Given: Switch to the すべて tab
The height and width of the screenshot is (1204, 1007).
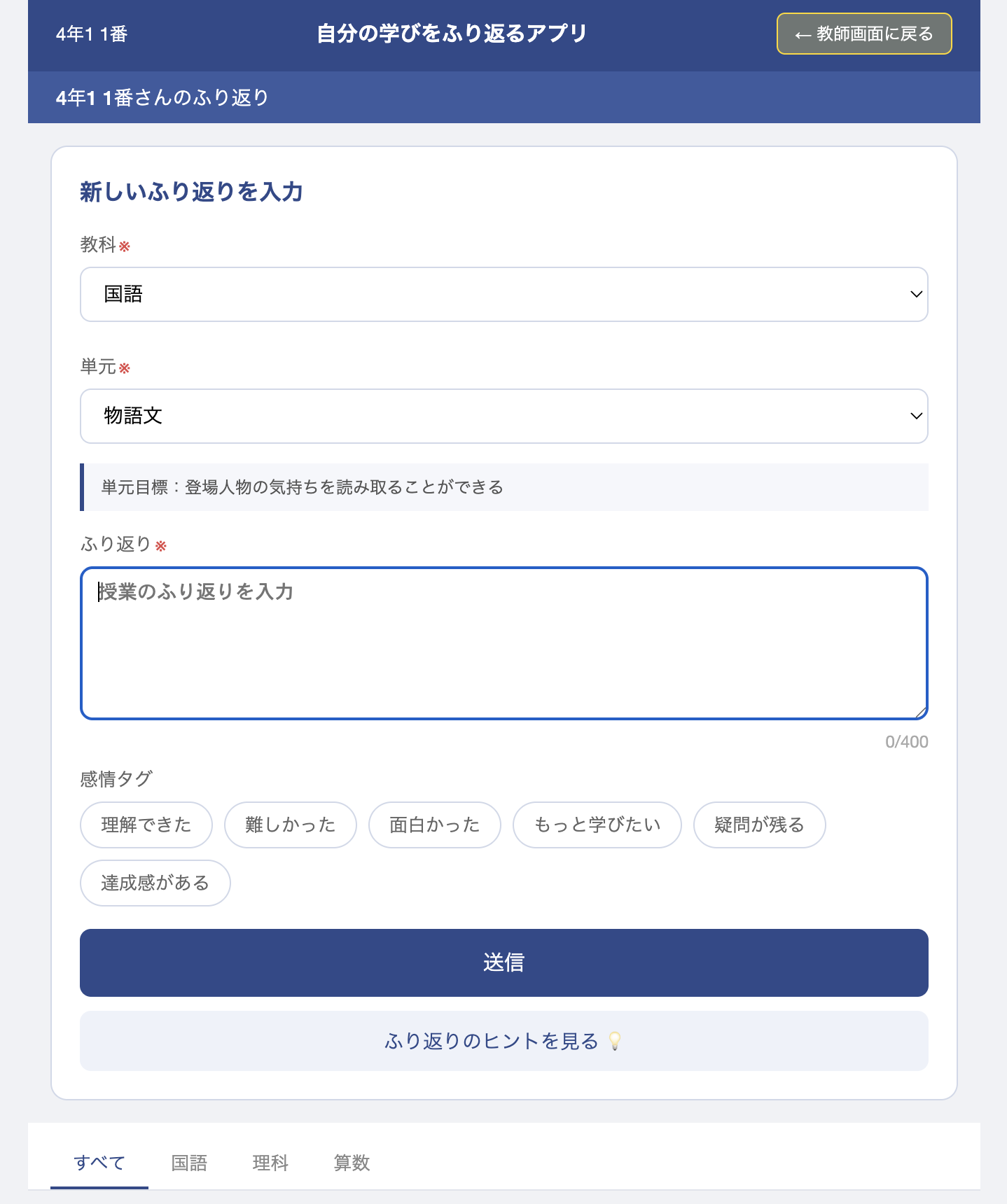Looking at the screenshot, I should coord(99,1163).
